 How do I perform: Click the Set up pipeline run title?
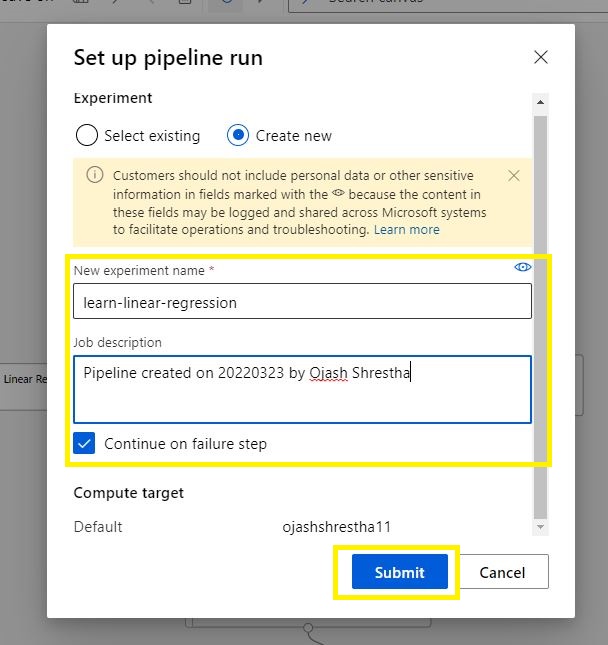click(x=168, y=57)
